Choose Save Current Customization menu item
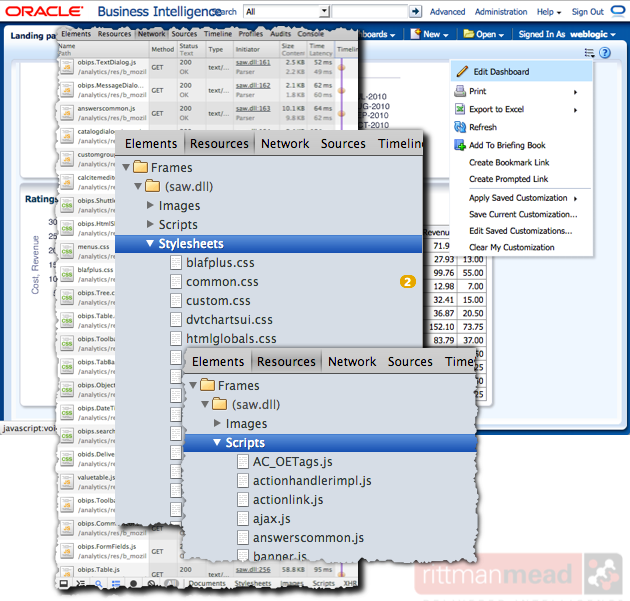 pyautogui.click(x=523, y=215)
